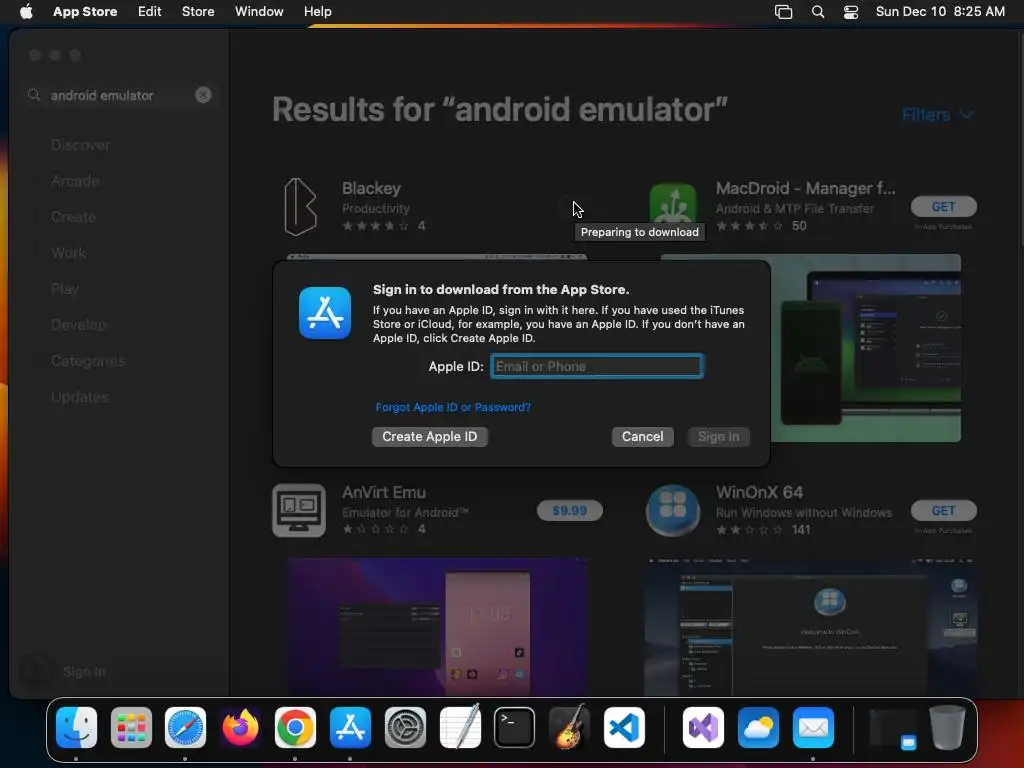This screenshot has width=1024, height=768.
Task: Open the App Store menu
Action: 85,11
